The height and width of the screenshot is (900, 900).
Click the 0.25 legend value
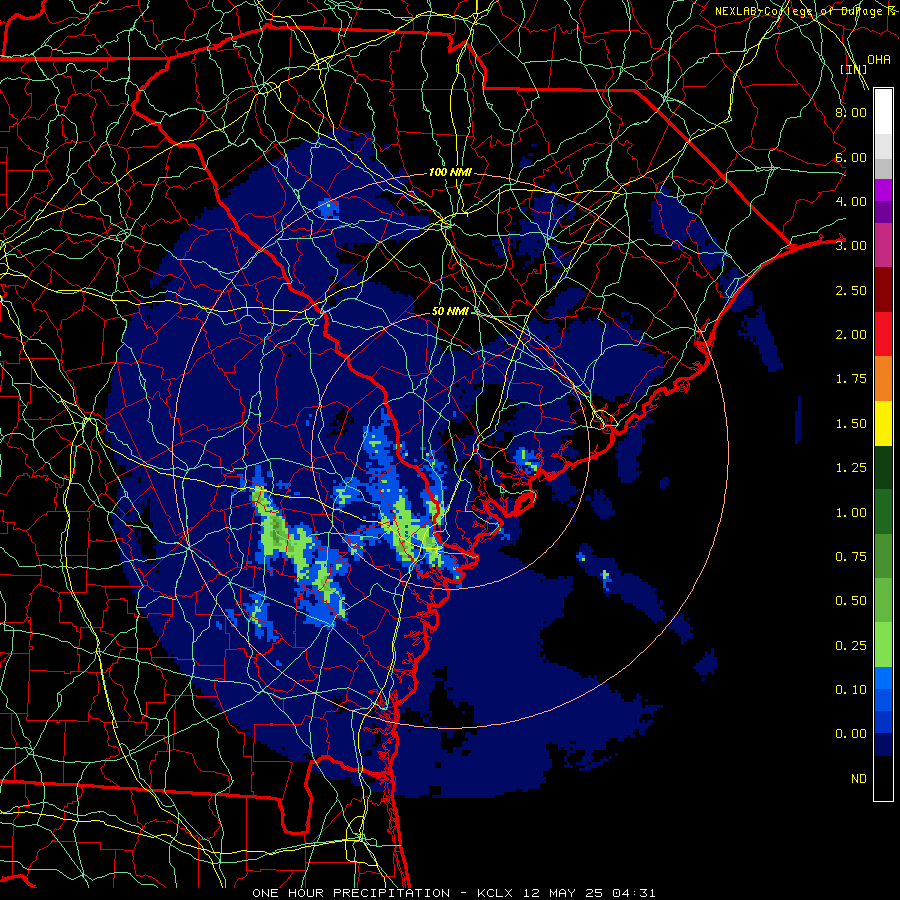point(851,646)
